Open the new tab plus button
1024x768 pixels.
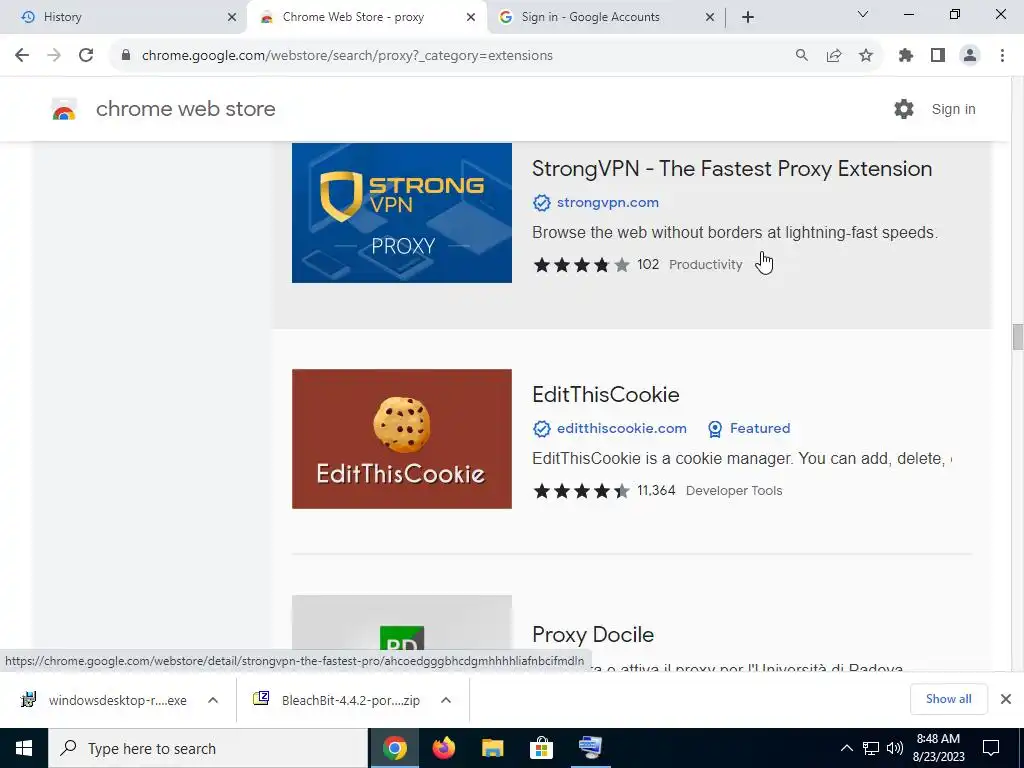(x=748, y=17)
